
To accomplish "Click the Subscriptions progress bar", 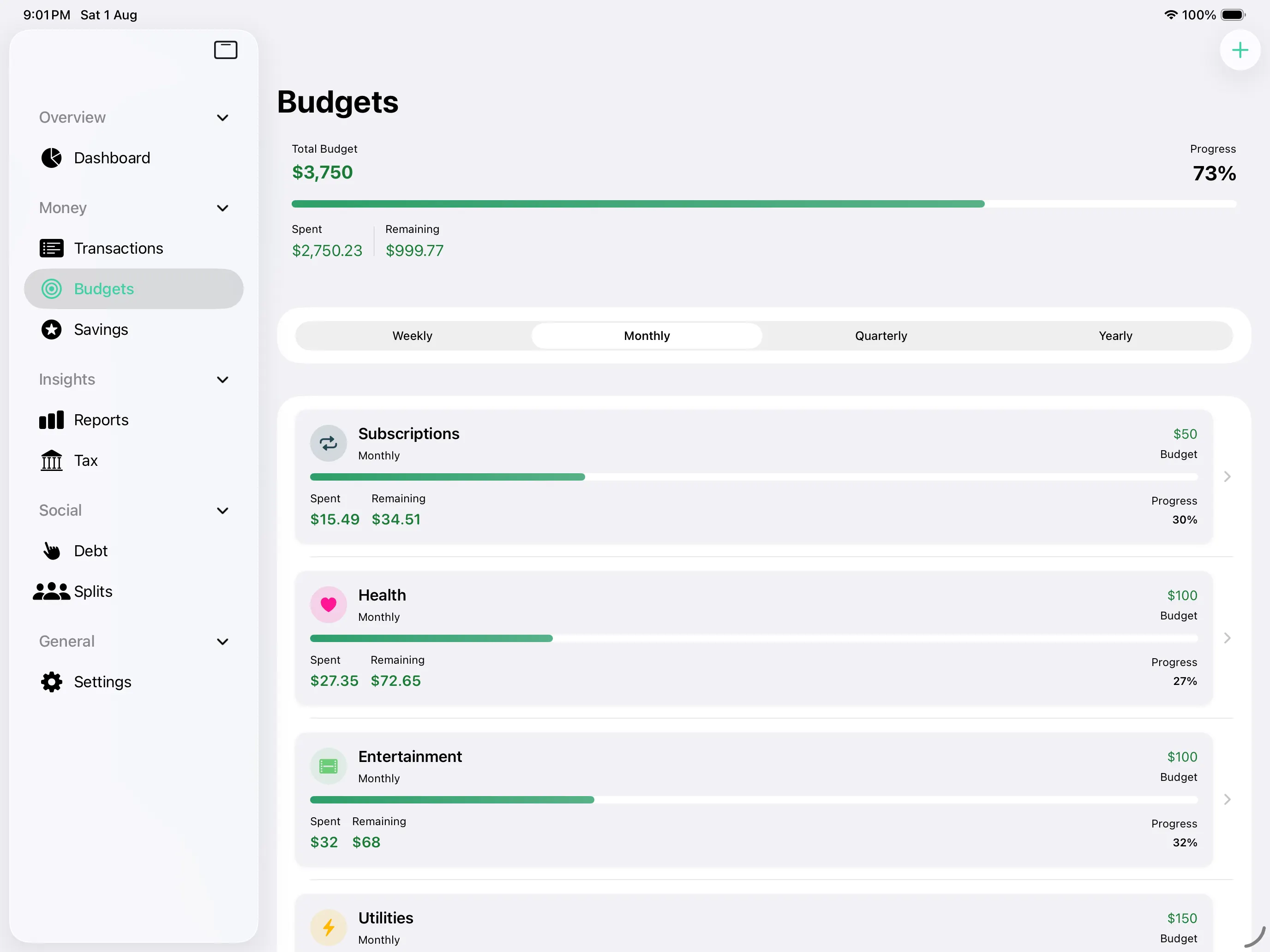I will click(x=754, y=477).
